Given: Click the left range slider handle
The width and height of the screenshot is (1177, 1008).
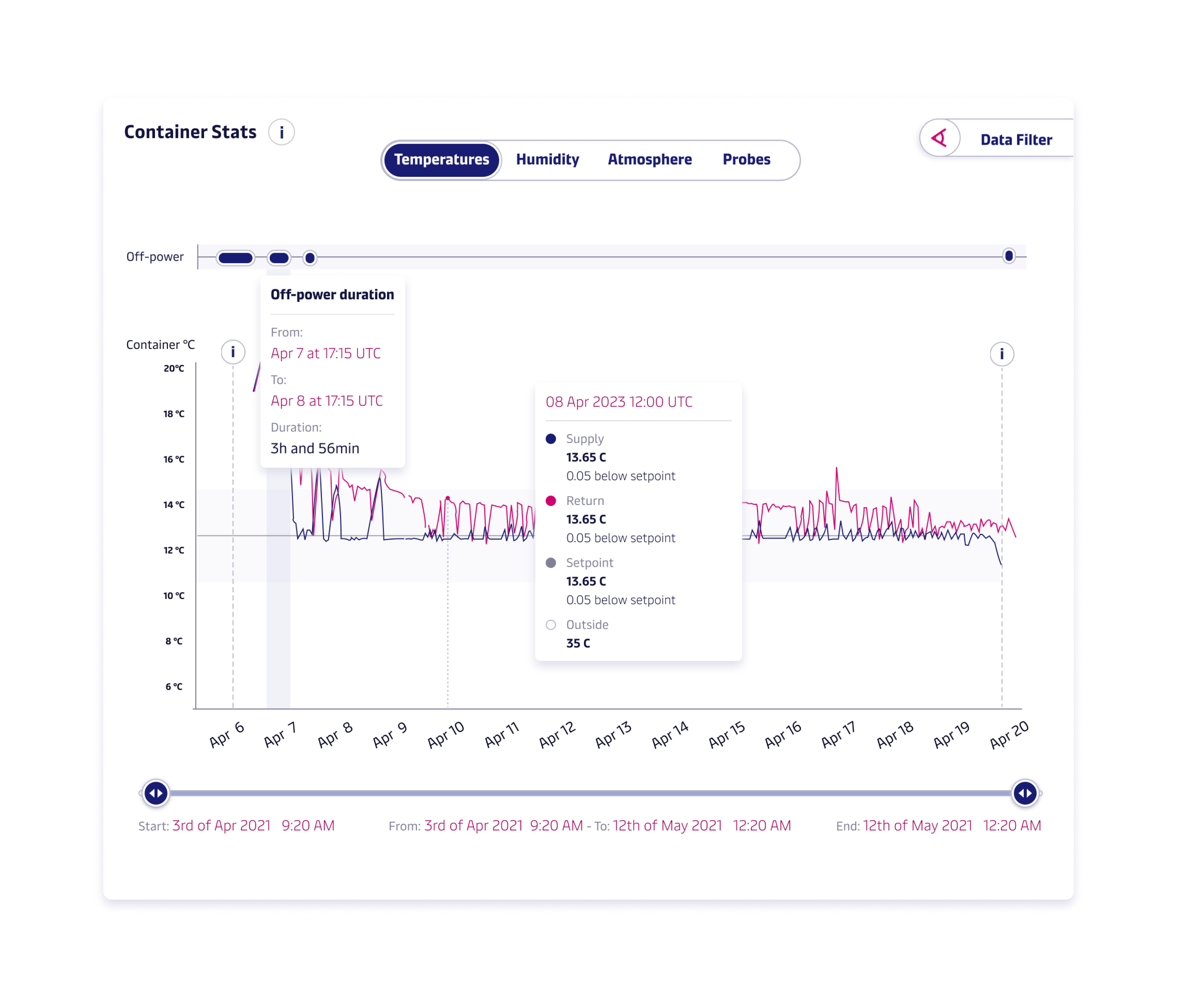Looking at the screenshot, I should pyautogui.click(x=156, y=793).
